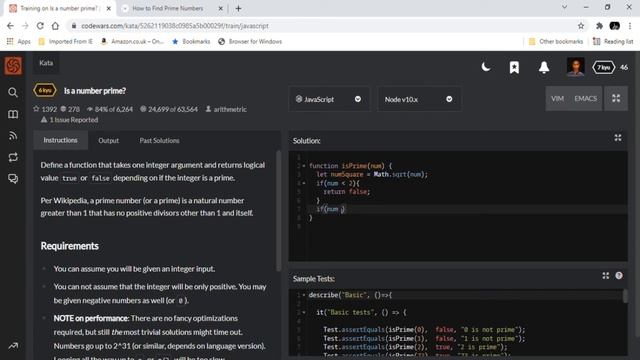Screen dimensions: 640x360
Task: Toggle dark mode moon icon
Action: pyautogui.click(x=486, y=67)
